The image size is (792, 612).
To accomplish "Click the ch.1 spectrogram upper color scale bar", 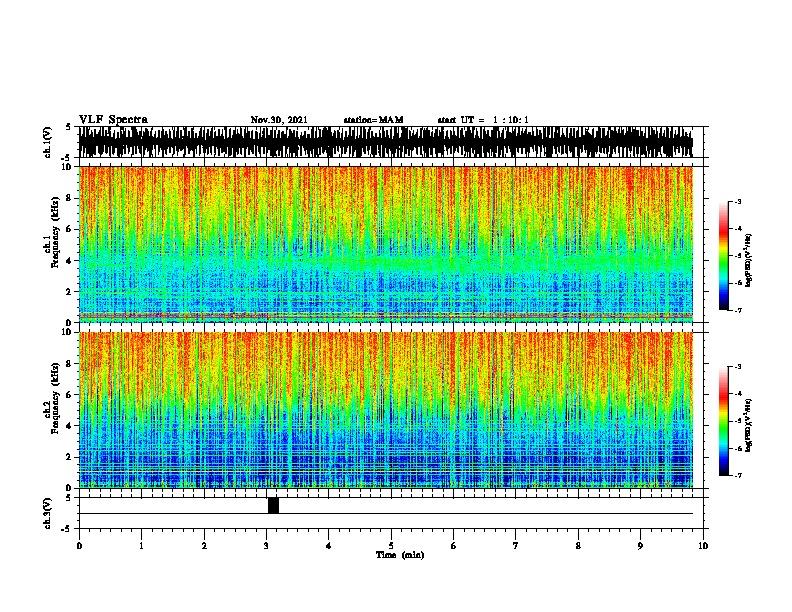I will pos(723,256).
